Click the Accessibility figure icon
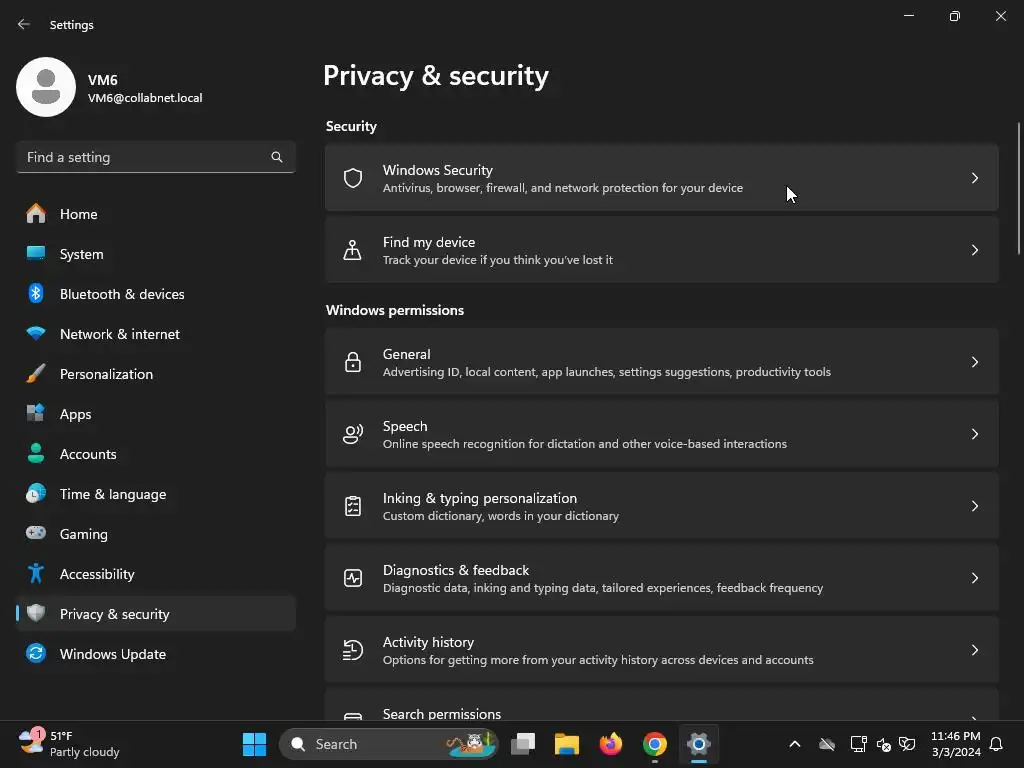 point(36,573)
